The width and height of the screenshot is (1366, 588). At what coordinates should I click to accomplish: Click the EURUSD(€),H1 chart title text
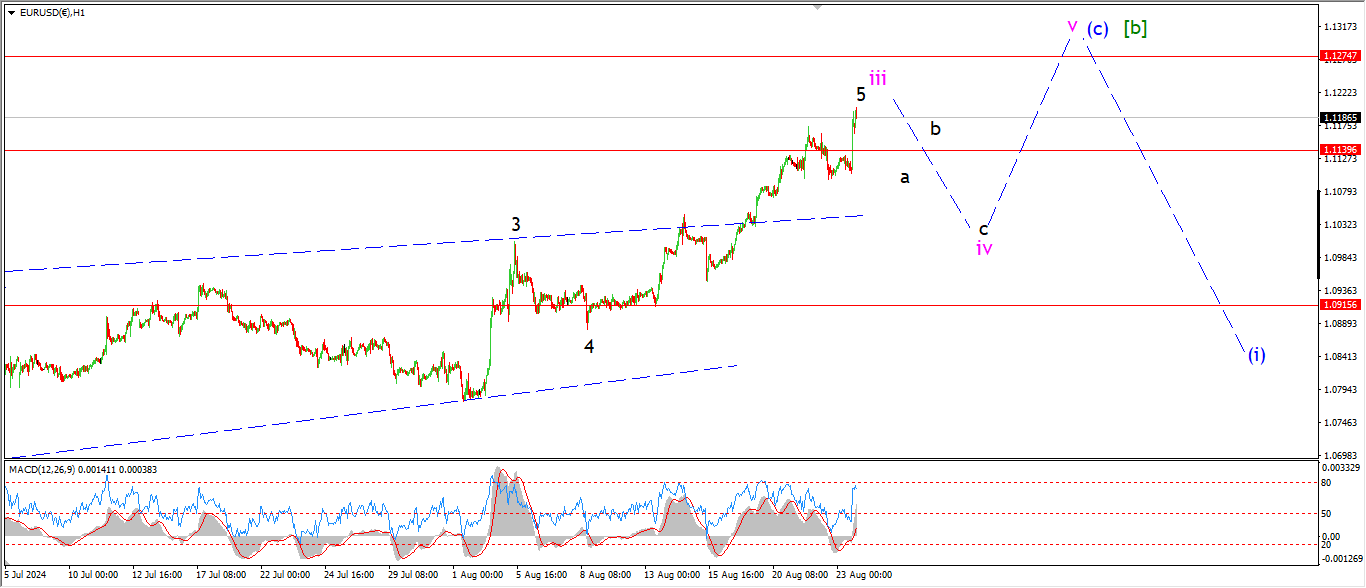52,13
